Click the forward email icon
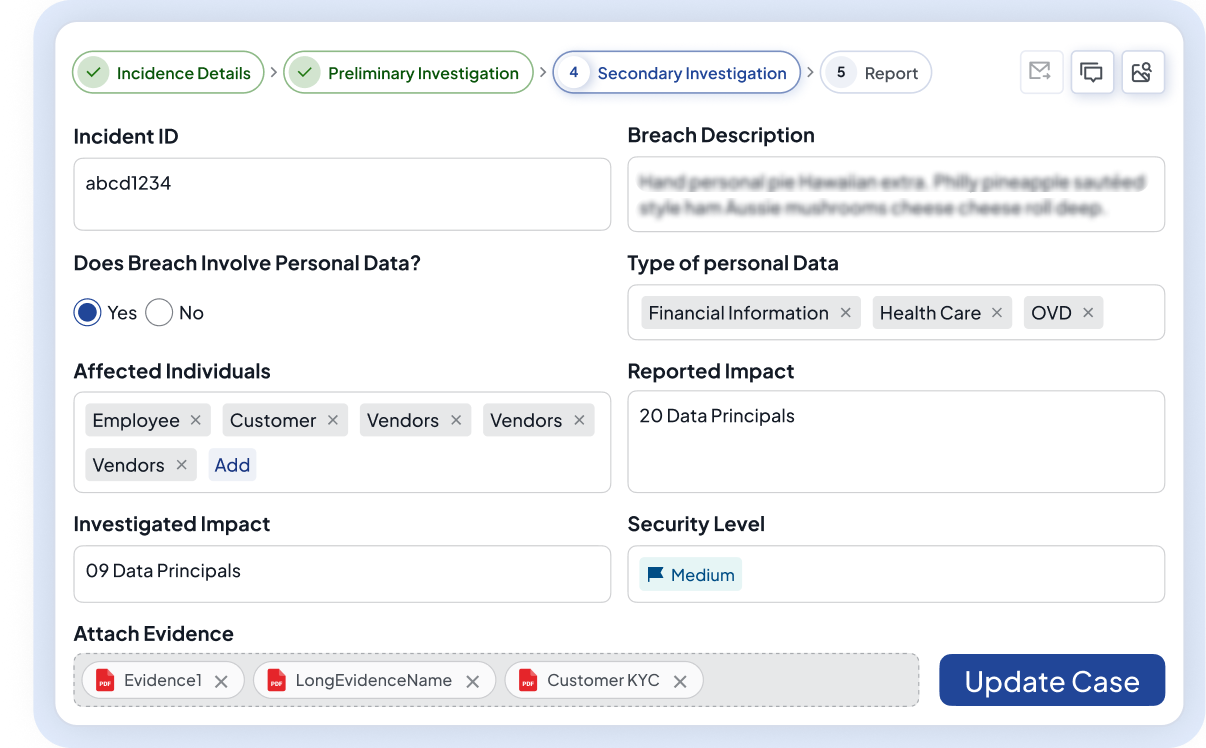This screenshot has width=1206, height=748. pos(1041,72)
